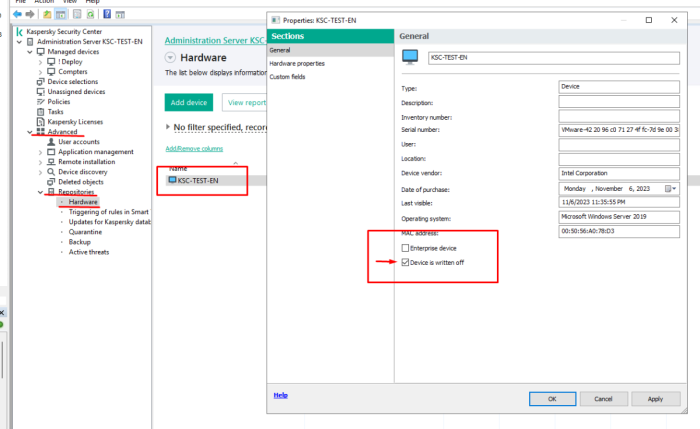Click the User accounts person icon
The image size is (700, 429).
[51, 142]
